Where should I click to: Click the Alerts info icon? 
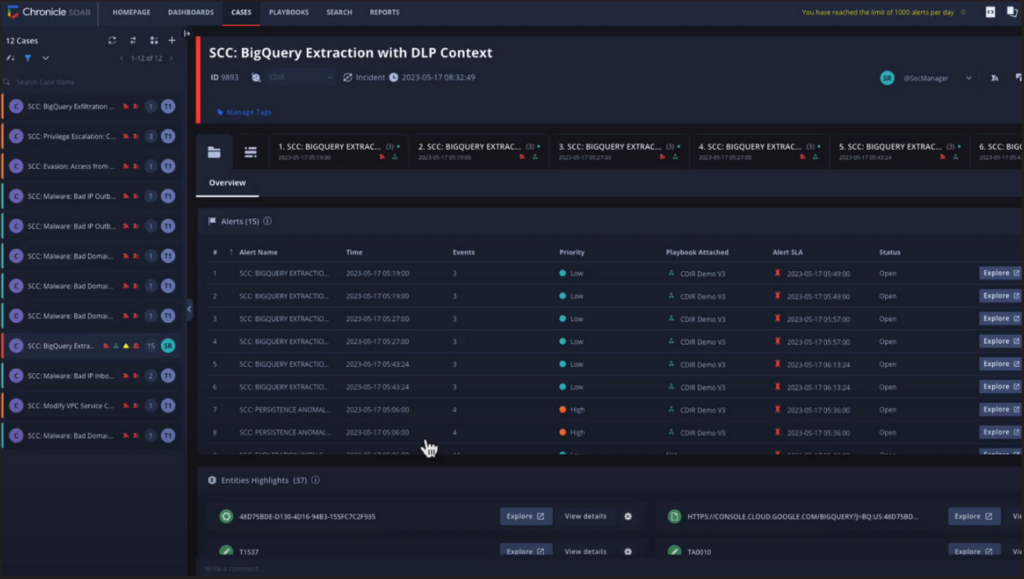point(266,221)
